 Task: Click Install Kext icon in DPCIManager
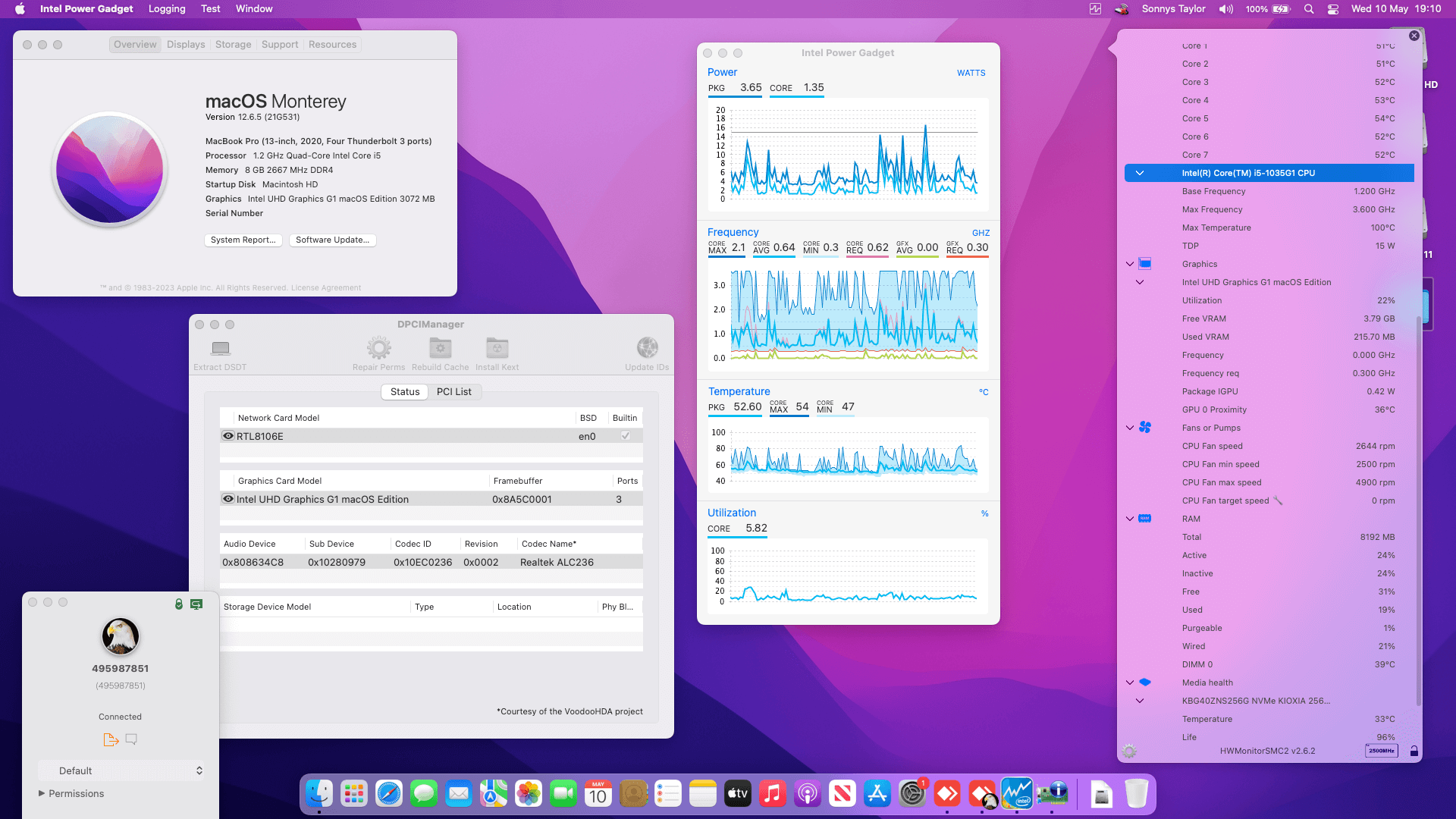497,348
